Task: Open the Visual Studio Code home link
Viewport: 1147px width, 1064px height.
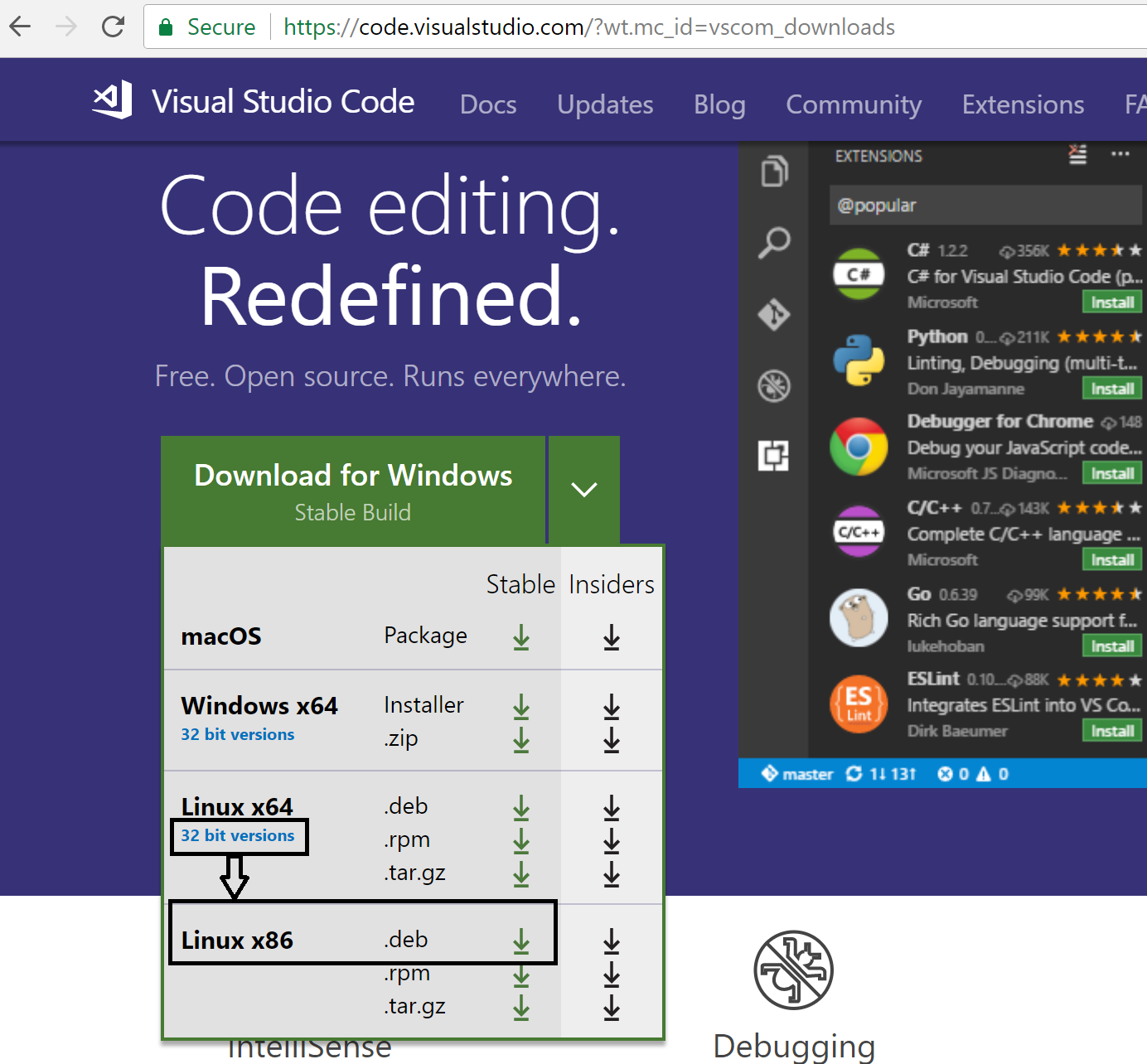Action: click(x=283, y=102)
